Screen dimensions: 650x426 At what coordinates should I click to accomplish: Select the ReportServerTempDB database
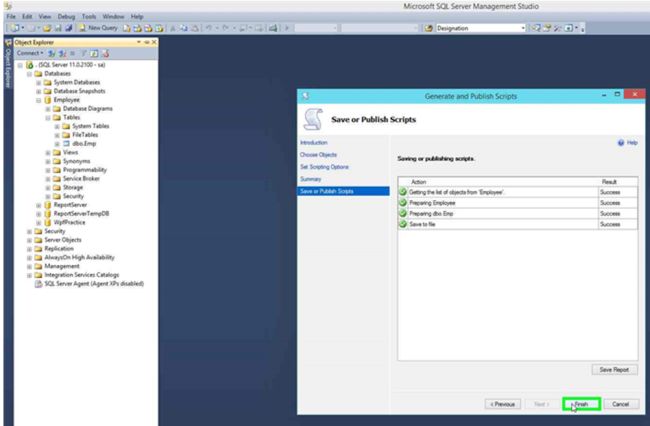coord(81,214)
